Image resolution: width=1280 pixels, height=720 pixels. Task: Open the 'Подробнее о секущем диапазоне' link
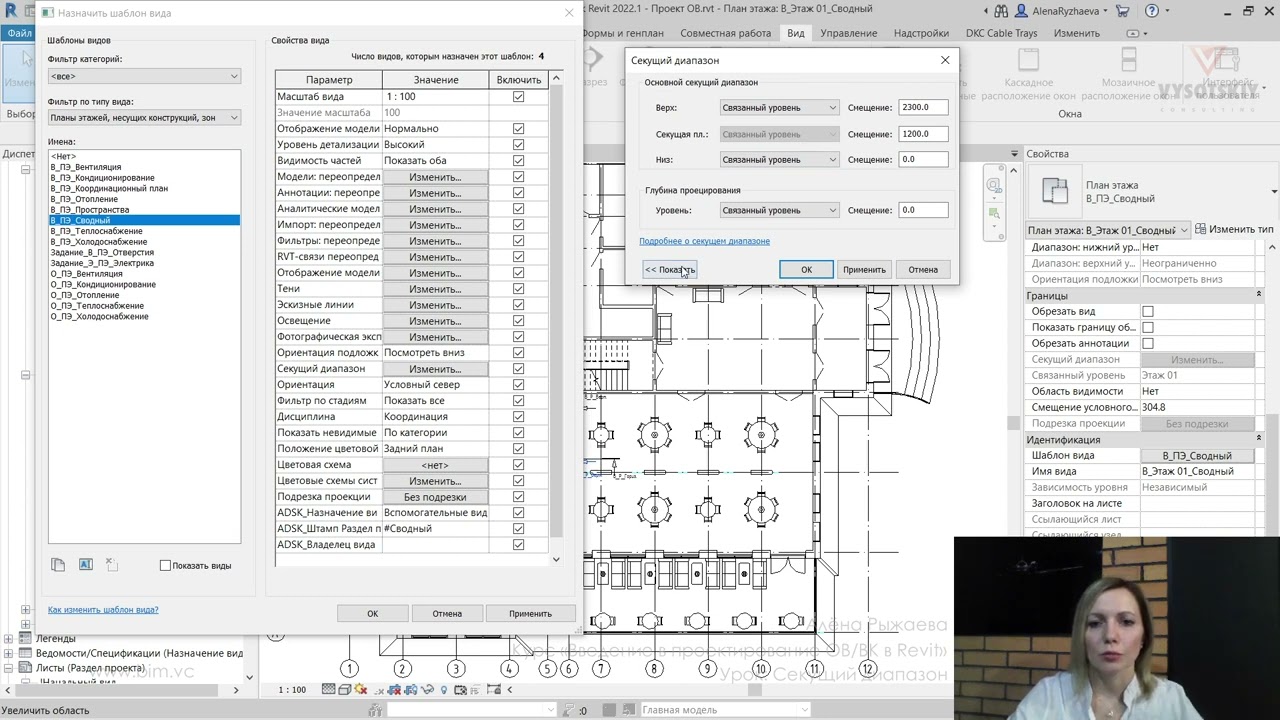tap(704, 241)
